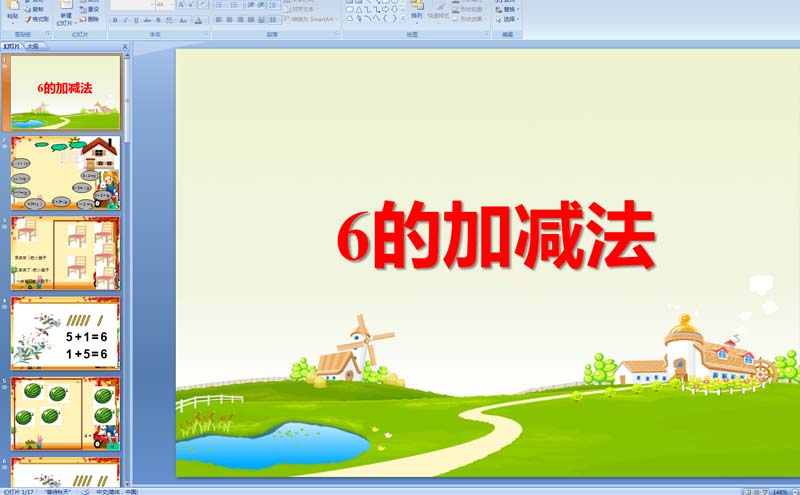Click the New Slide (新建幻灯片) button

[66, 13]
